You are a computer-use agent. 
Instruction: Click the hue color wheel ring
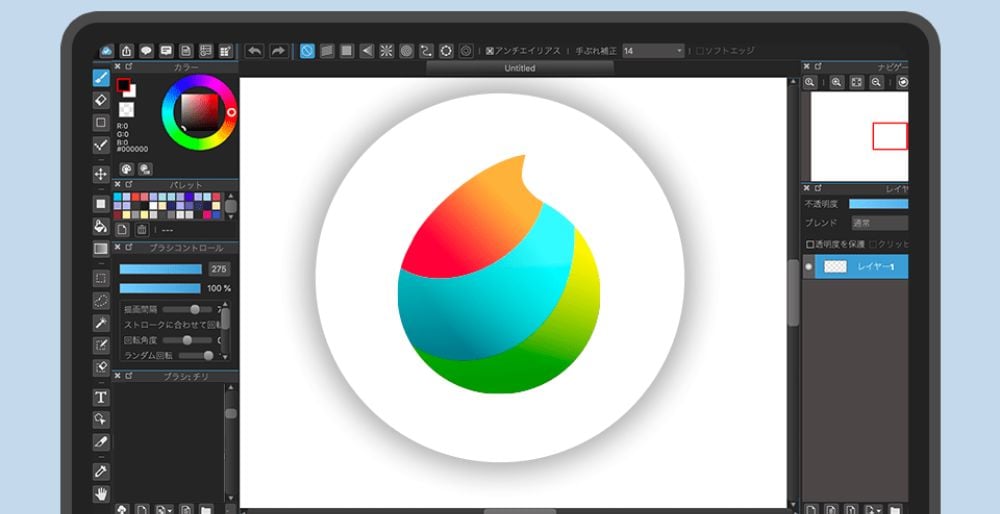[200, 83]
